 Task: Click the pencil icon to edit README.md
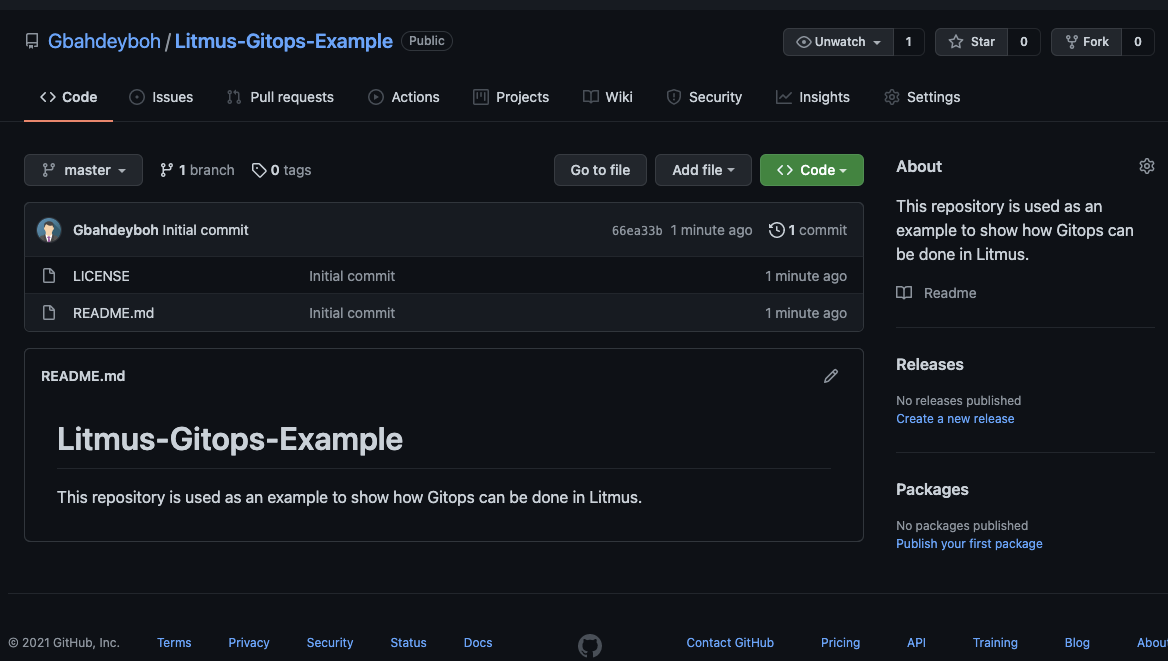pos(831,376)
